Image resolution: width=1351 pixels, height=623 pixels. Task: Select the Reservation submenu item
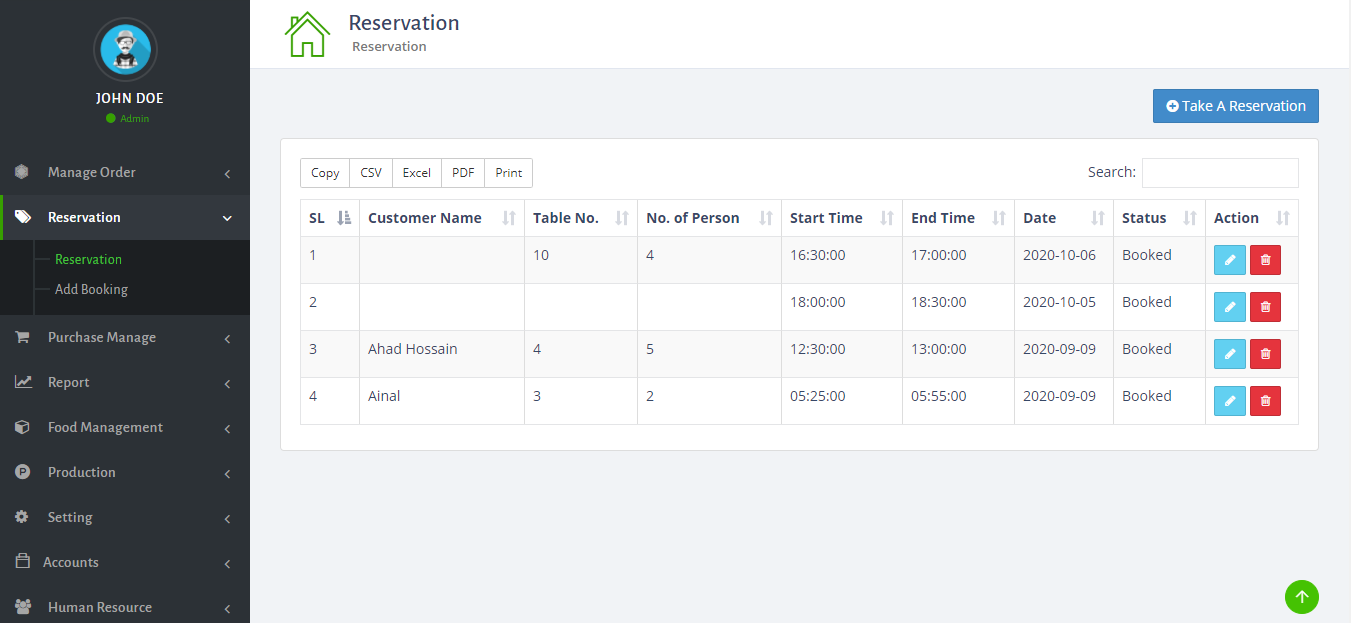[88, 259]
